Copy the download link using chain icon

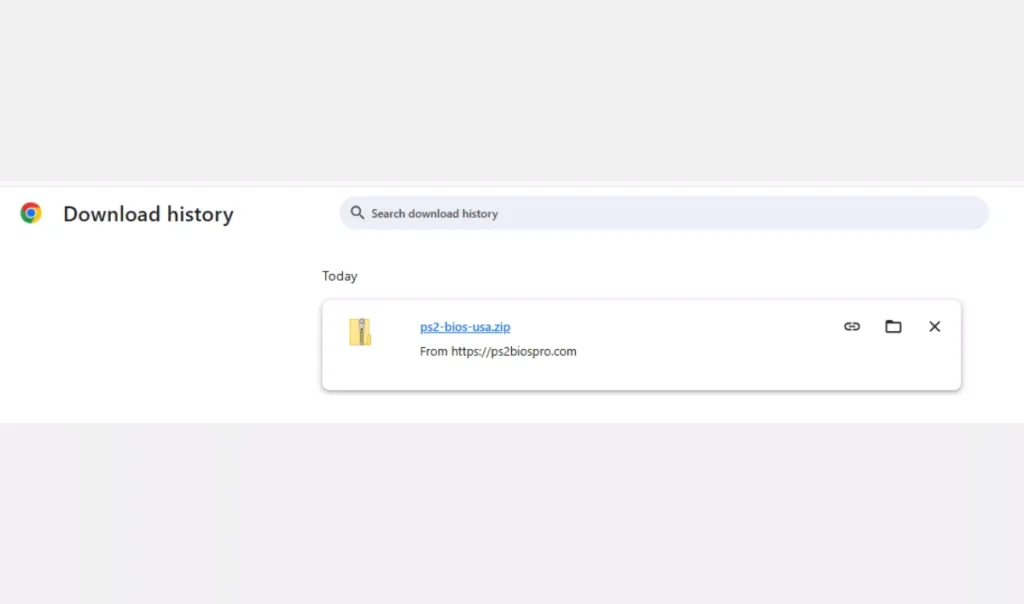[852, 326]
